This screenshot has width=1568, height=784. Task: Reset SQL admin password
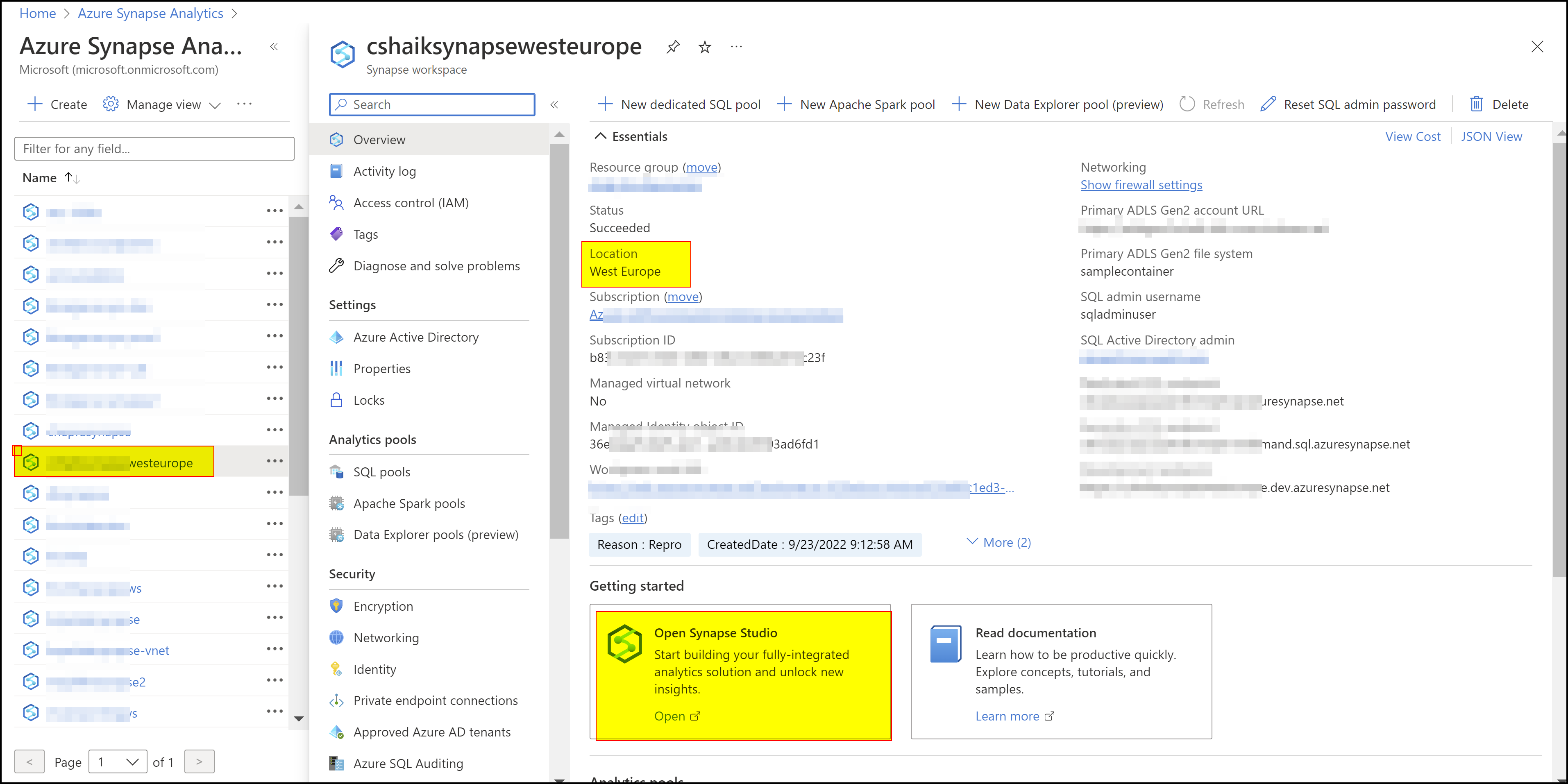point(1348,104)
